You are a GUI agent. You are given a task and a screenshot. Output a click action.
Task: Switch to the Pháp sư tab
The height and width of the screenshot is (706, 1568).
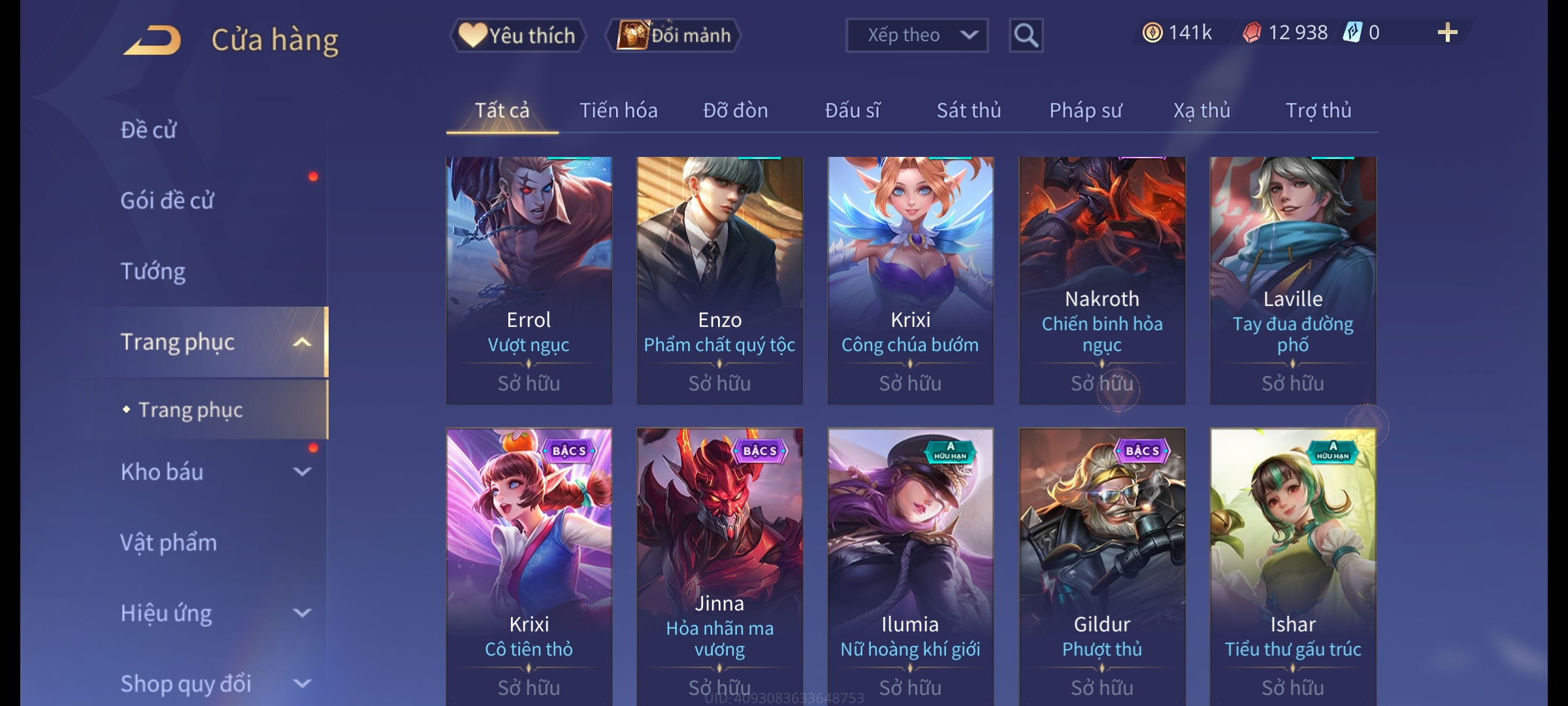pos(1085,110)
